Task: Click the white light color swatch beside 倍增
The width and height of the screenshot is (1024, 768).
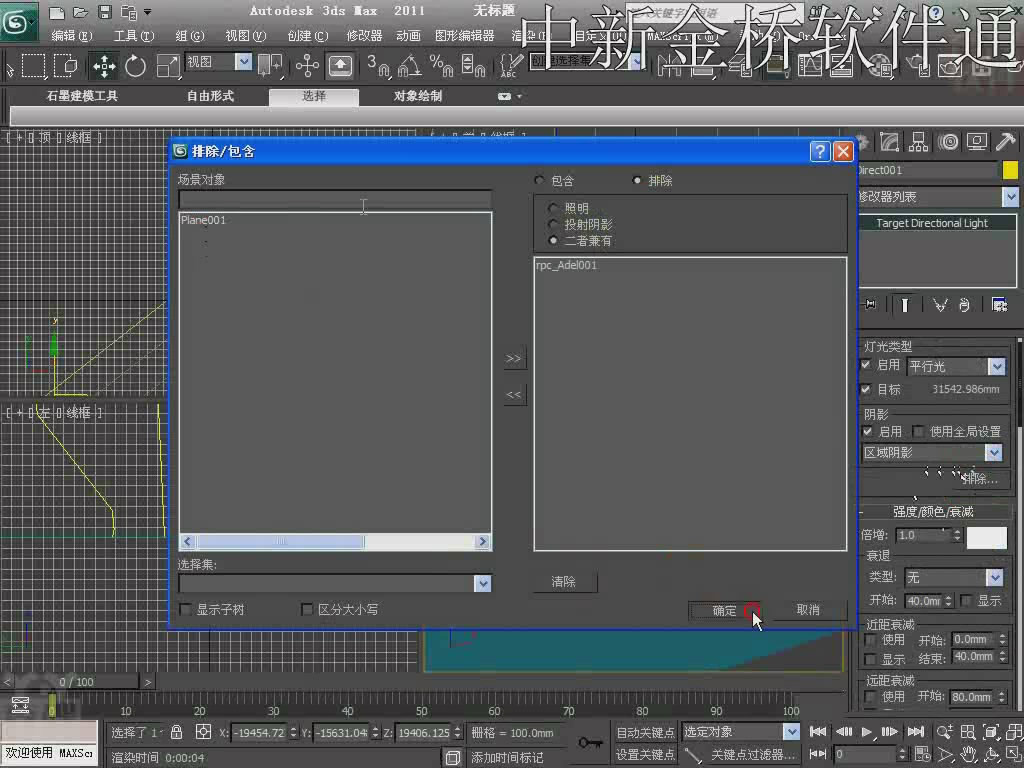Action: point(986,536)
